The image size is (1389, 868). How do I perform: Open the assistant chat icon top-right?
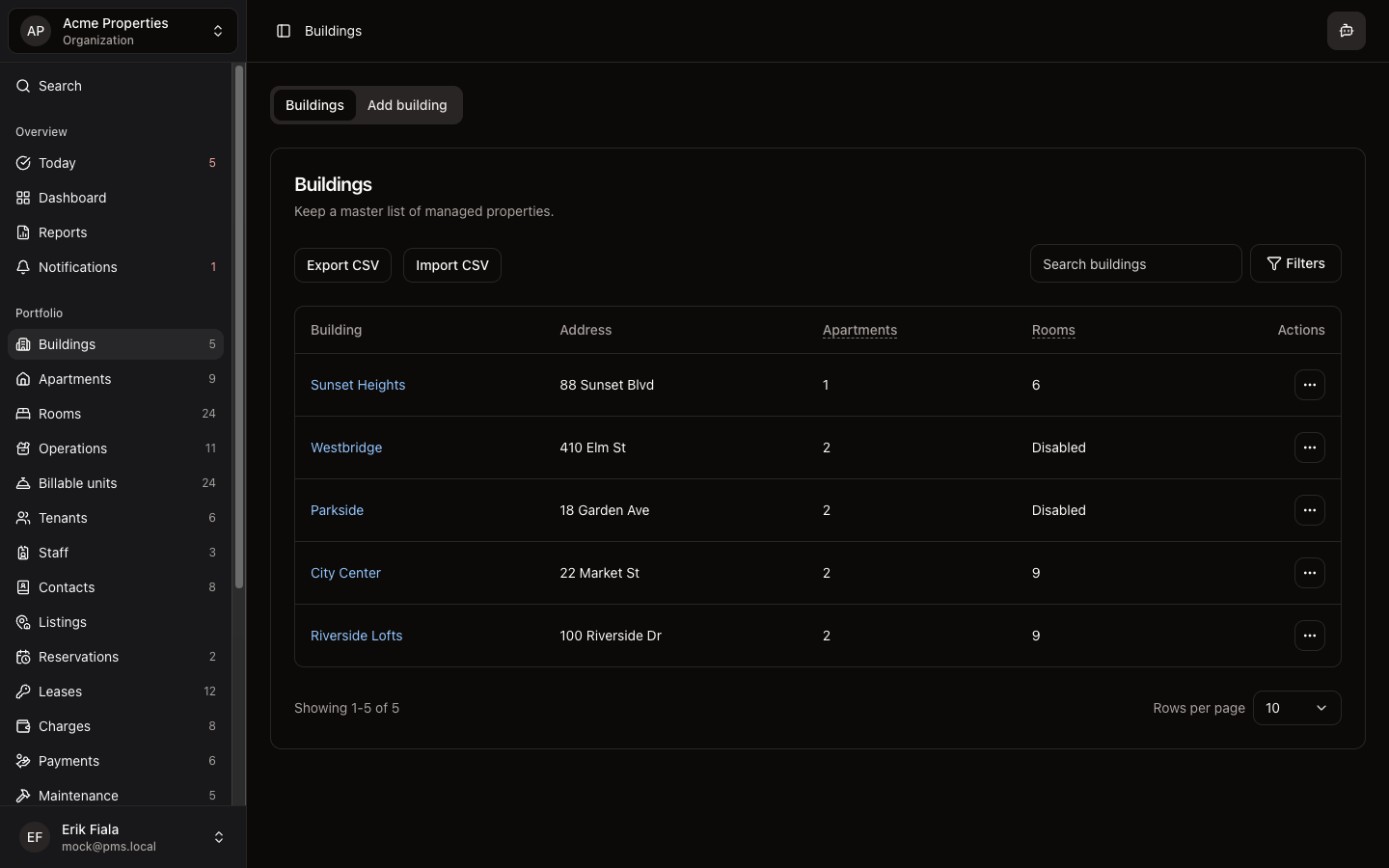tap(1346, 31)
